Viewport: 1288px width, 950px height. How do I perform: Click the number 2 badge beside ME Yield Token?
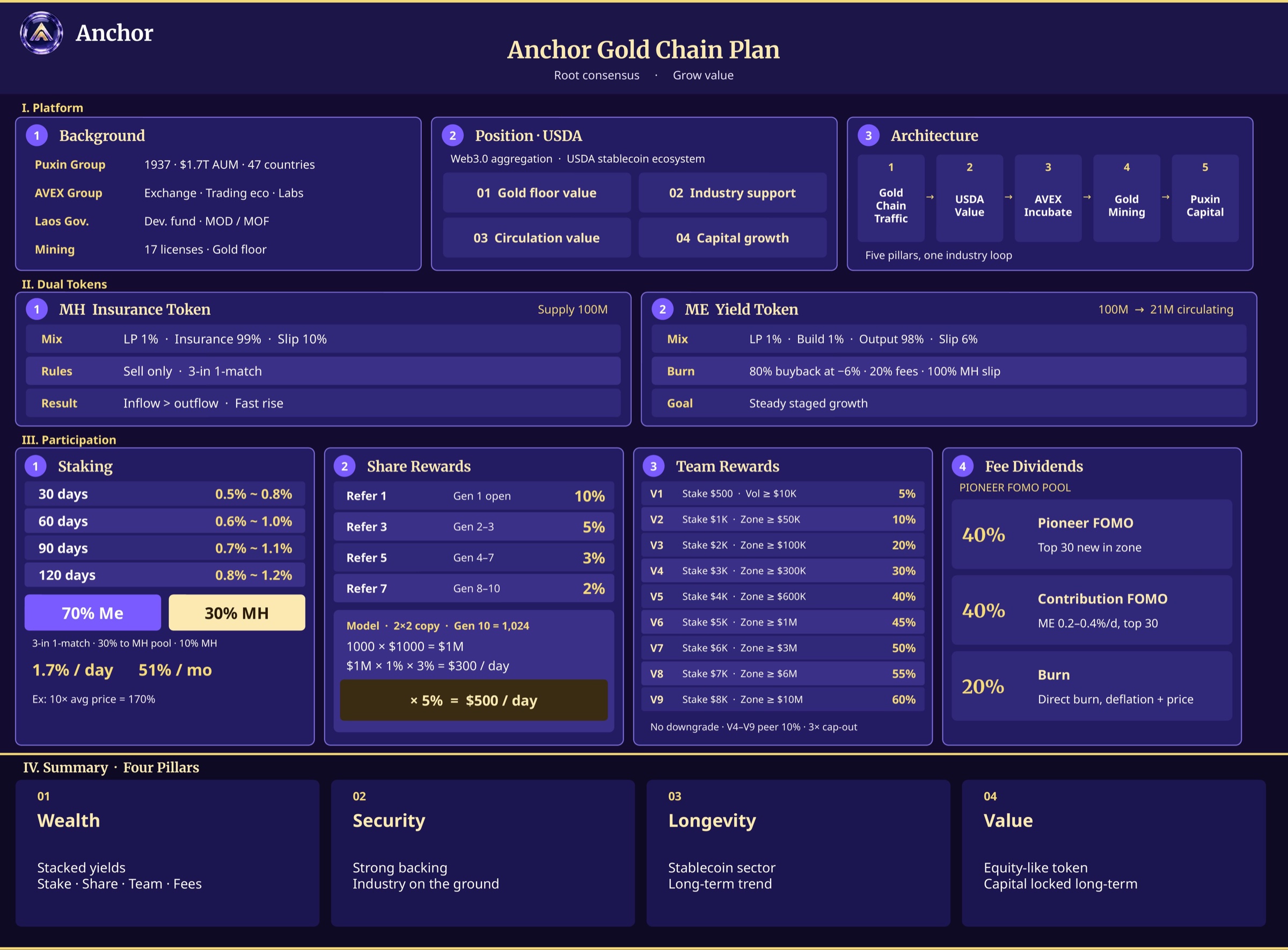pos(663,310)
